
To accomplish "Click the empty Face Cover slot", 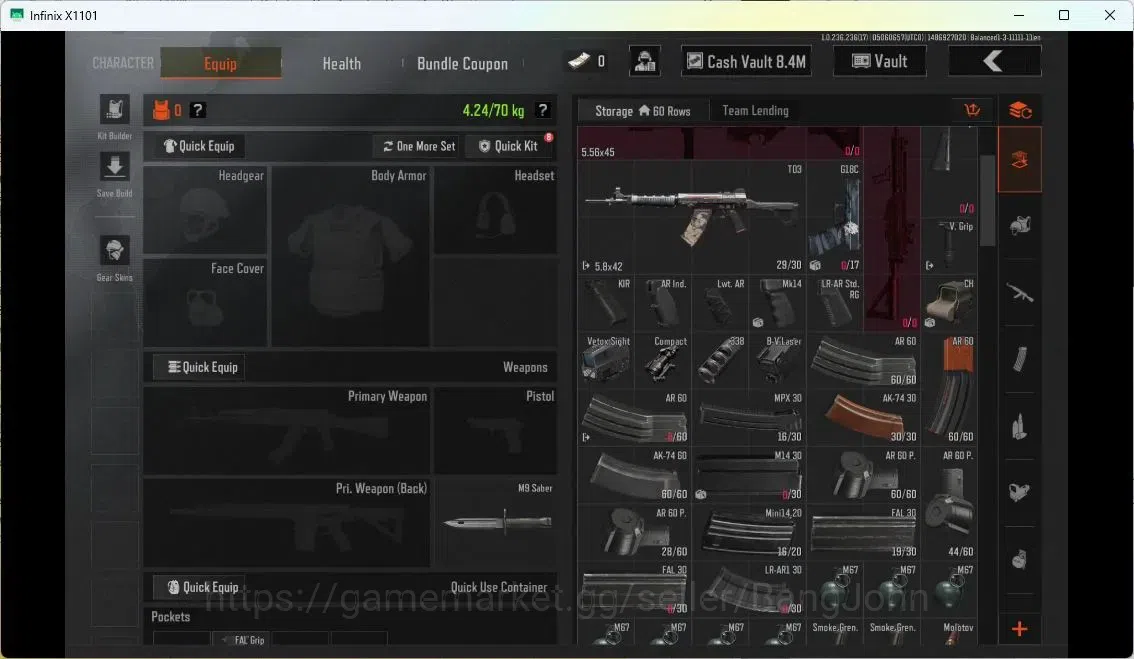I will coord(205,302).
